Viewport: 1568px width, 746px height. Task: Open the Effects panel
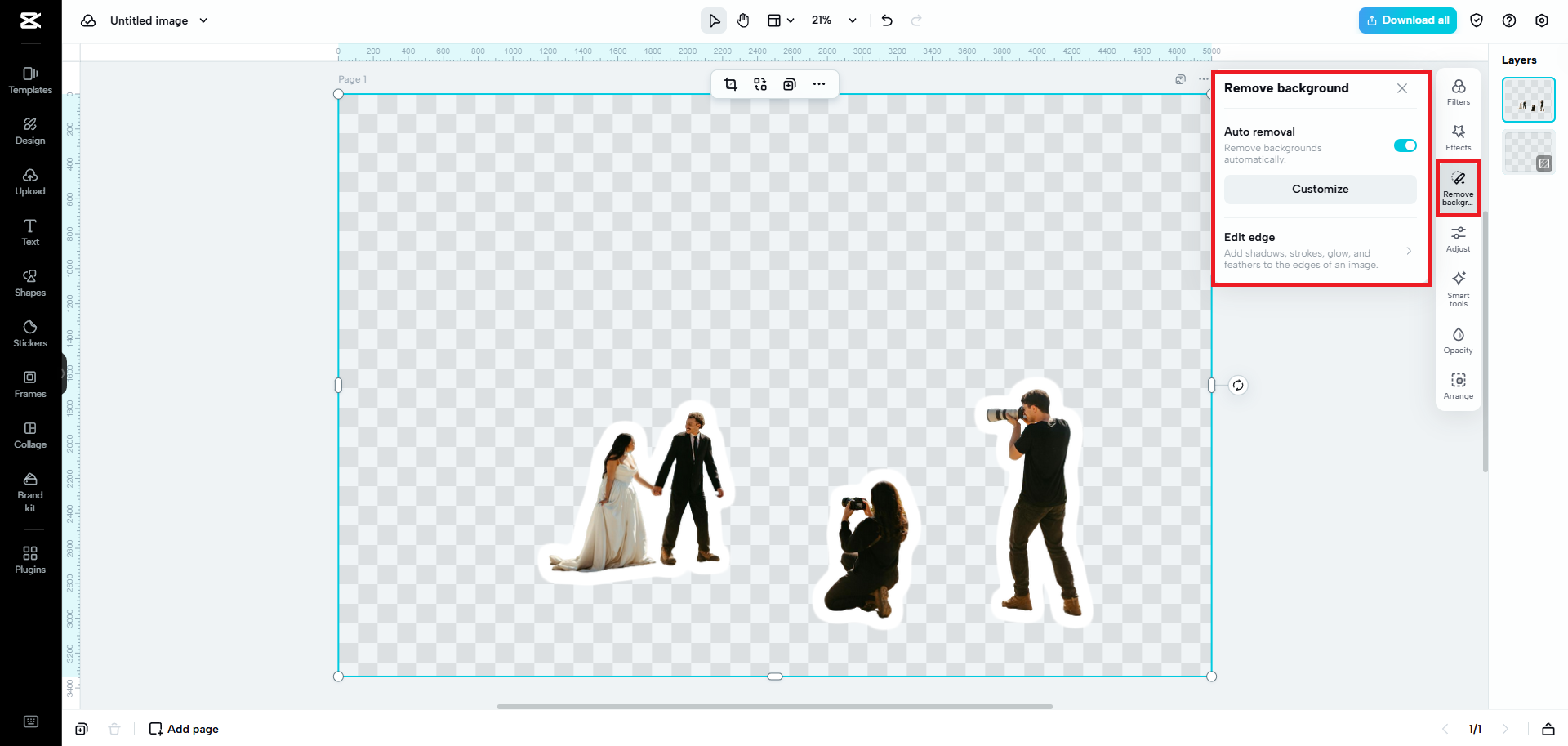point(1458,136)
